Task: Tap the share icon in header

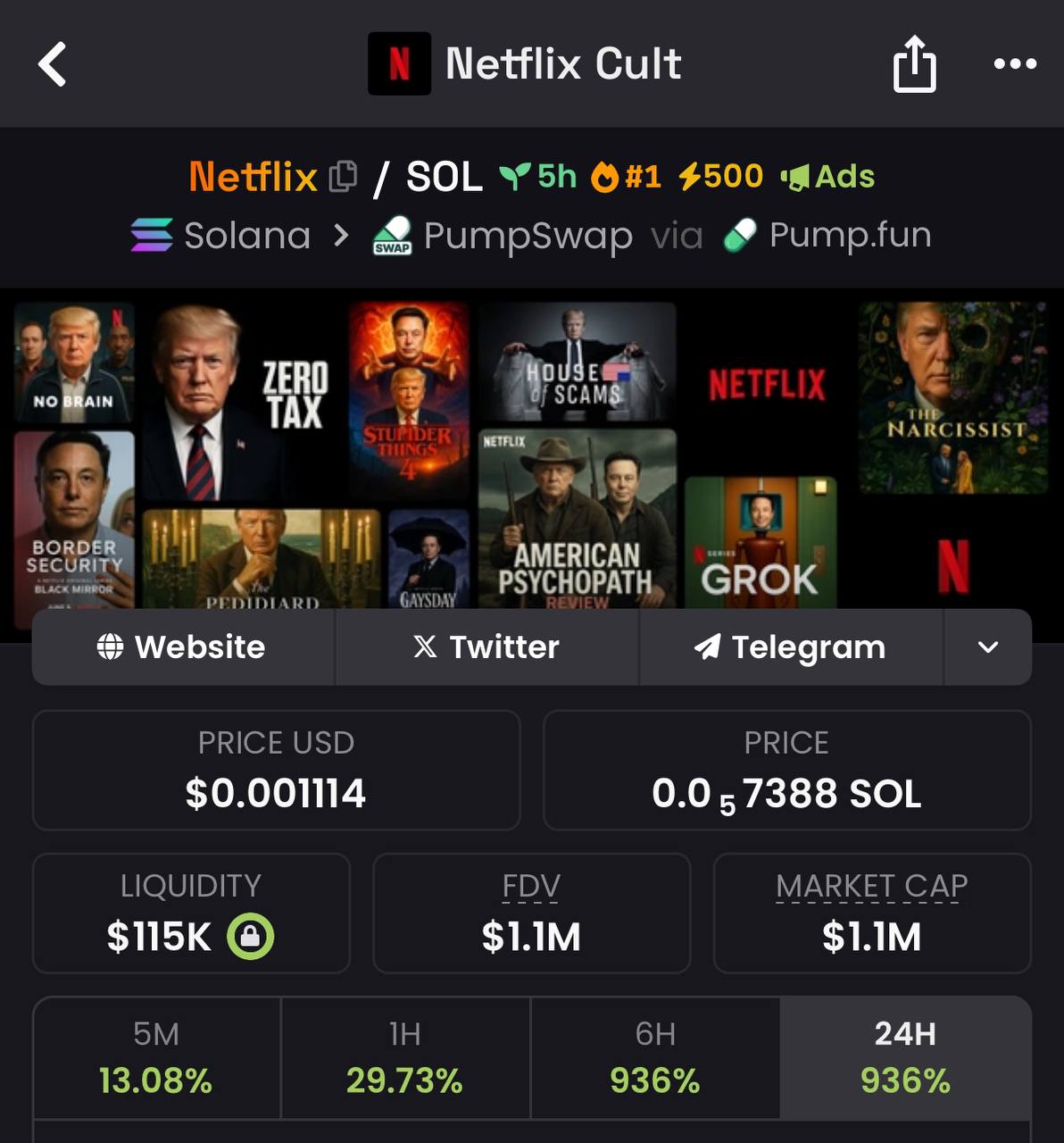Action: tap(915, 63)
